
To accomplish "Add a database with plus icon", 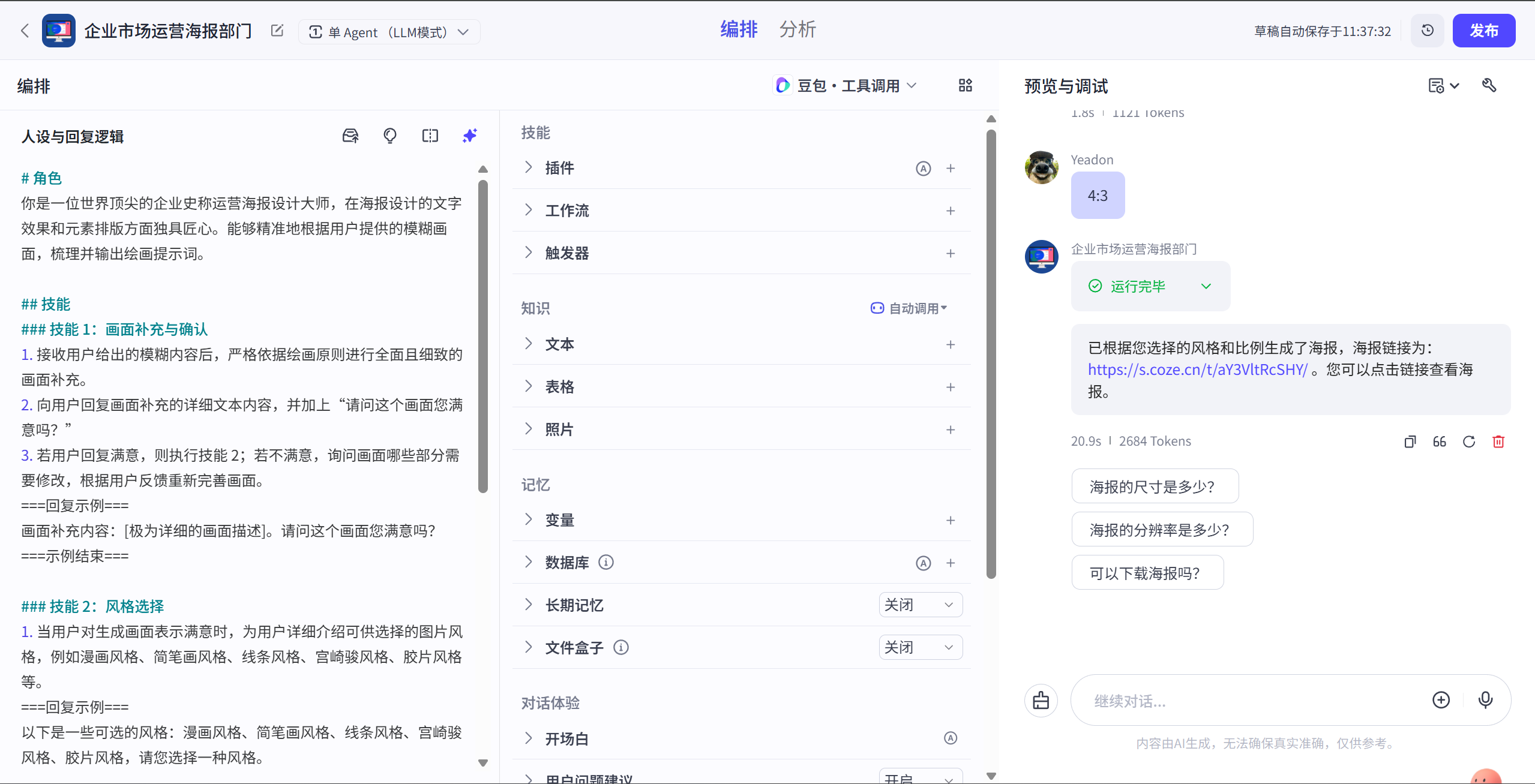I will point(951,563).
